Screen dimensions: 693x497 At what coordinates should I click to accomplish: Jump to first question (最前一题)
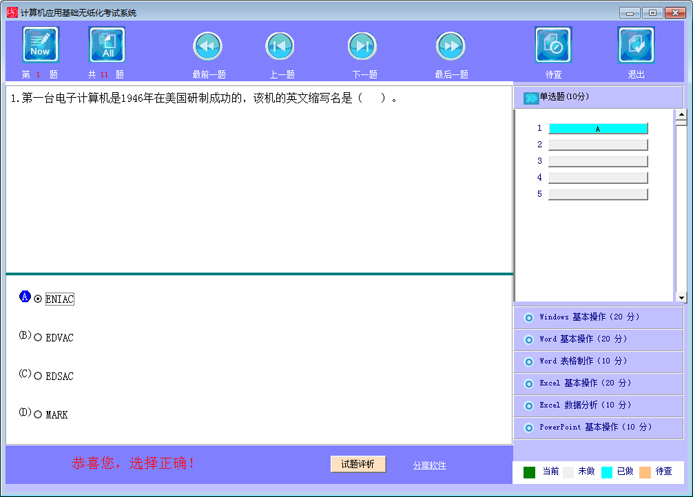click(x=208, y=46)
